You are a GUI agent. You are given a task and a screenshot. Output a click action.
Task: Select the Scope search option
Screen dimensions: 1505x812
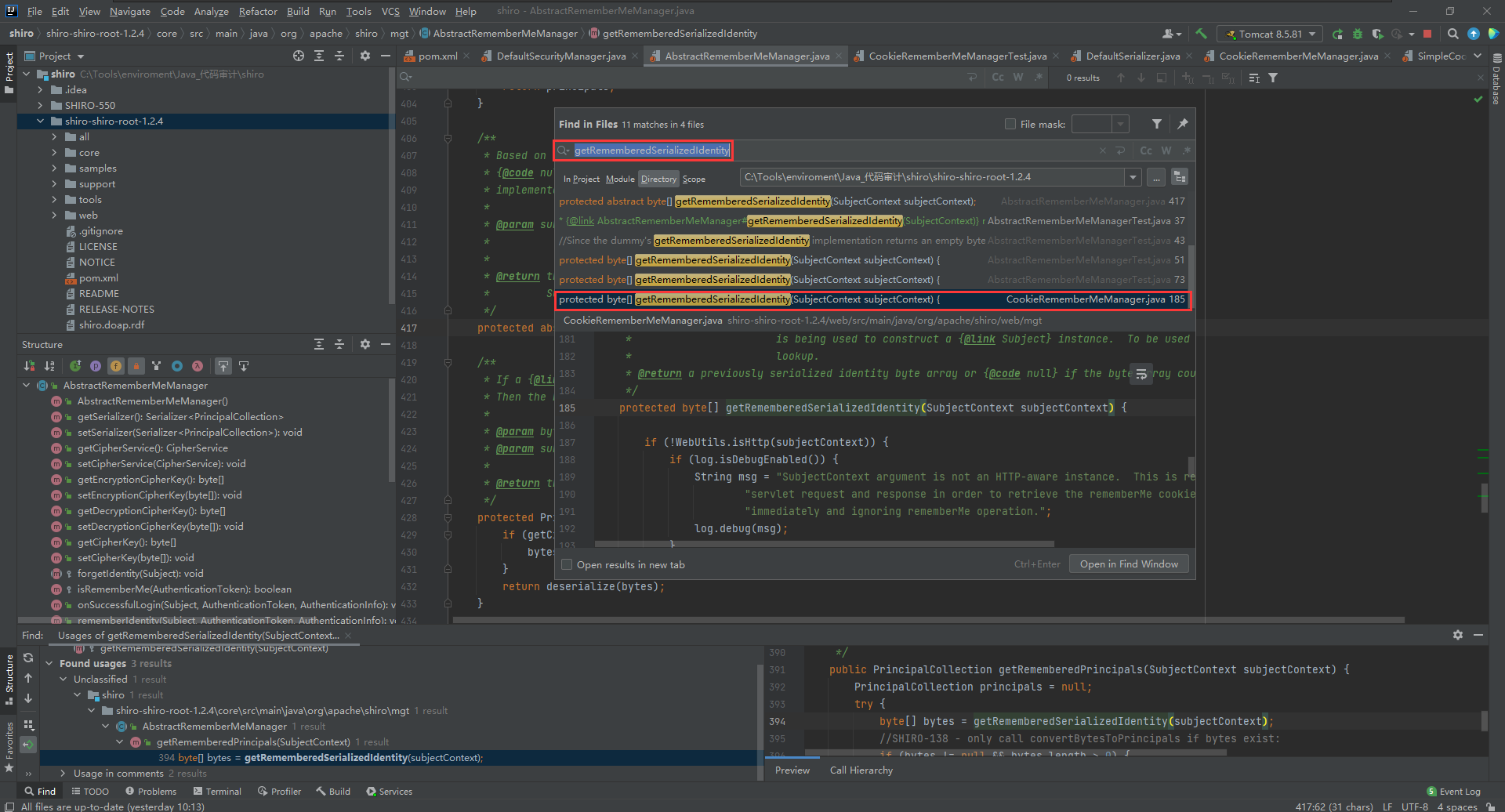pyautogui.click(x=694, y=179)
